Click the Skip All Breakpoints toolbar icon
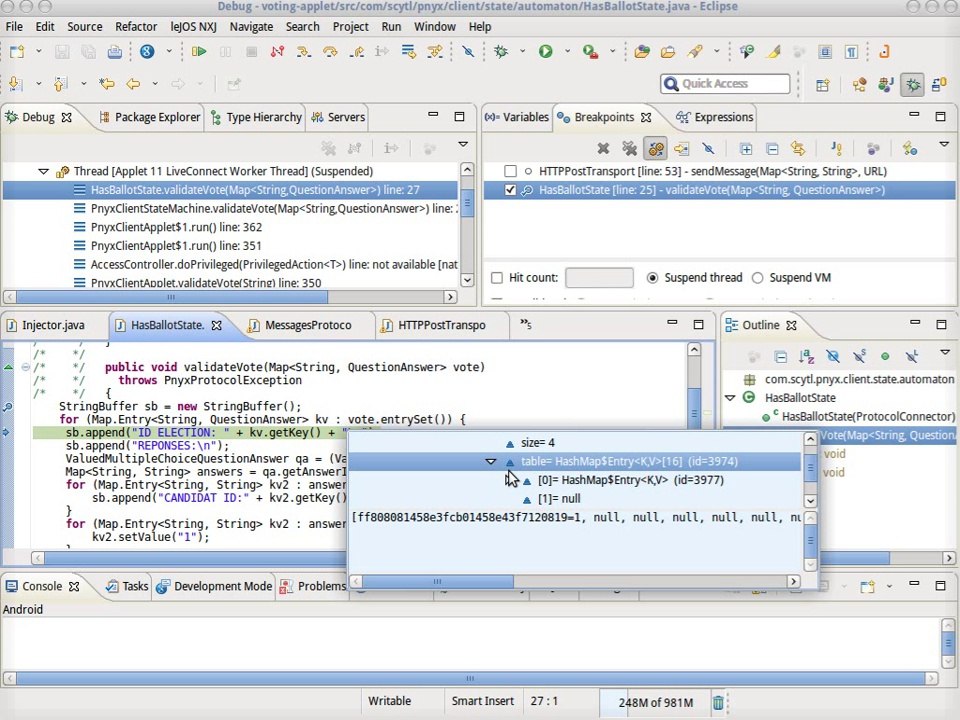Image resolution: width=960 pixels, height=720 pixels. coord(468,52)
